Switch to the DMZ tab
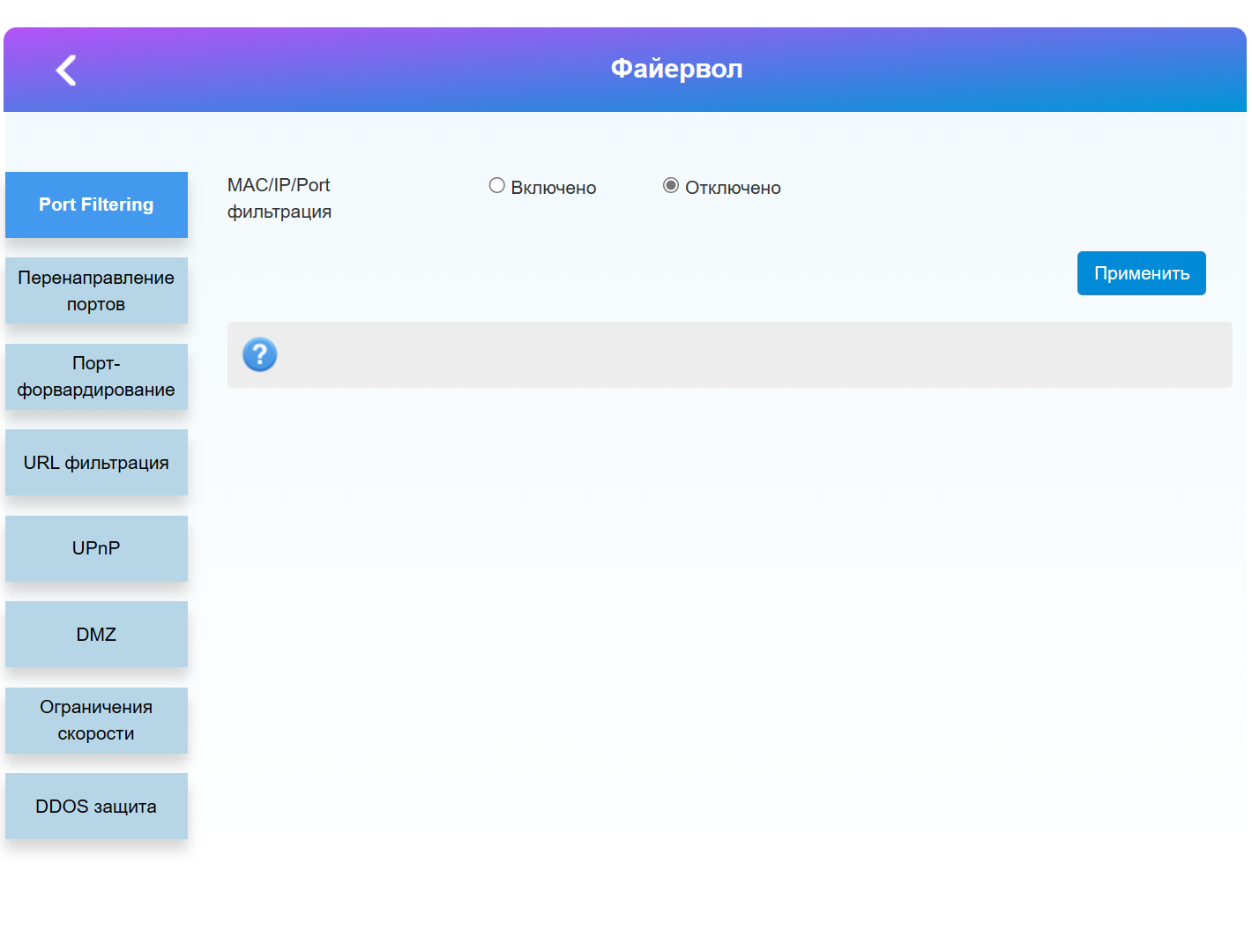The image size is (1252, 952). click(96, 635)
